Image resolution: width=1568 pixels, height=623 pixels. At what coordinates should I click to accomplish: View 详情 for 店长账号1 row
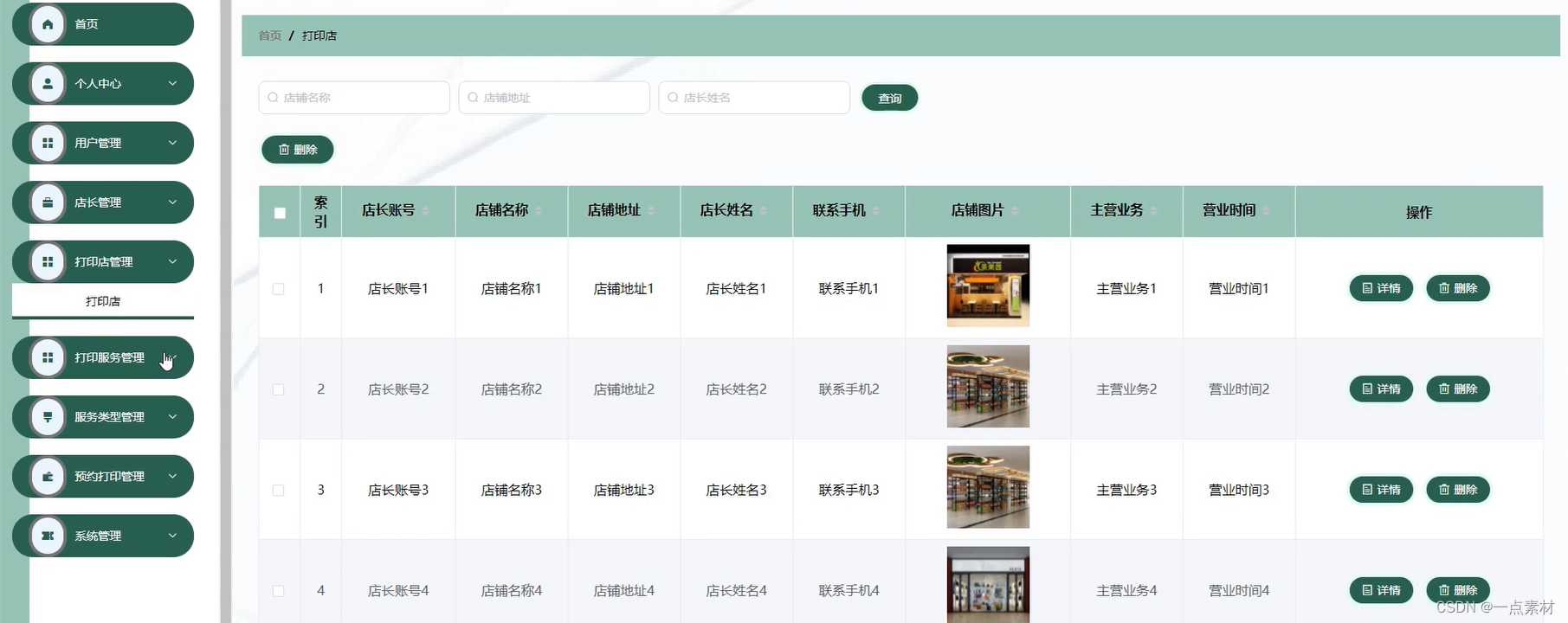[x=1381, y=288]
